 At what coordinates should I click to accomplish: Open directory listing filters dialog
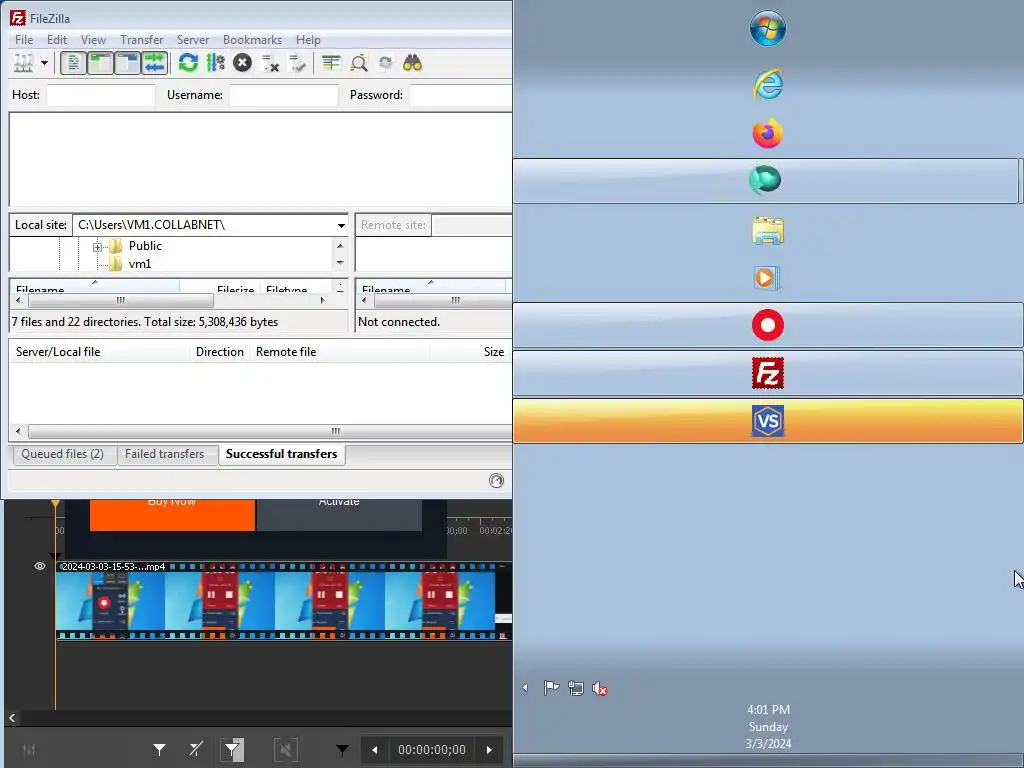331,63
